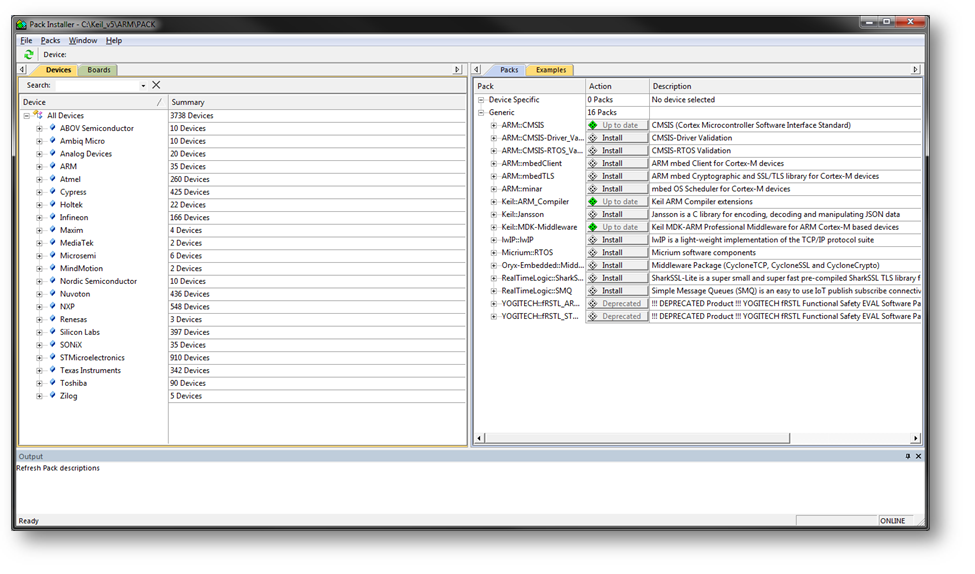Click the vendor icon beside Renesas
The image size is (975, 574).
tap(52, 319)
